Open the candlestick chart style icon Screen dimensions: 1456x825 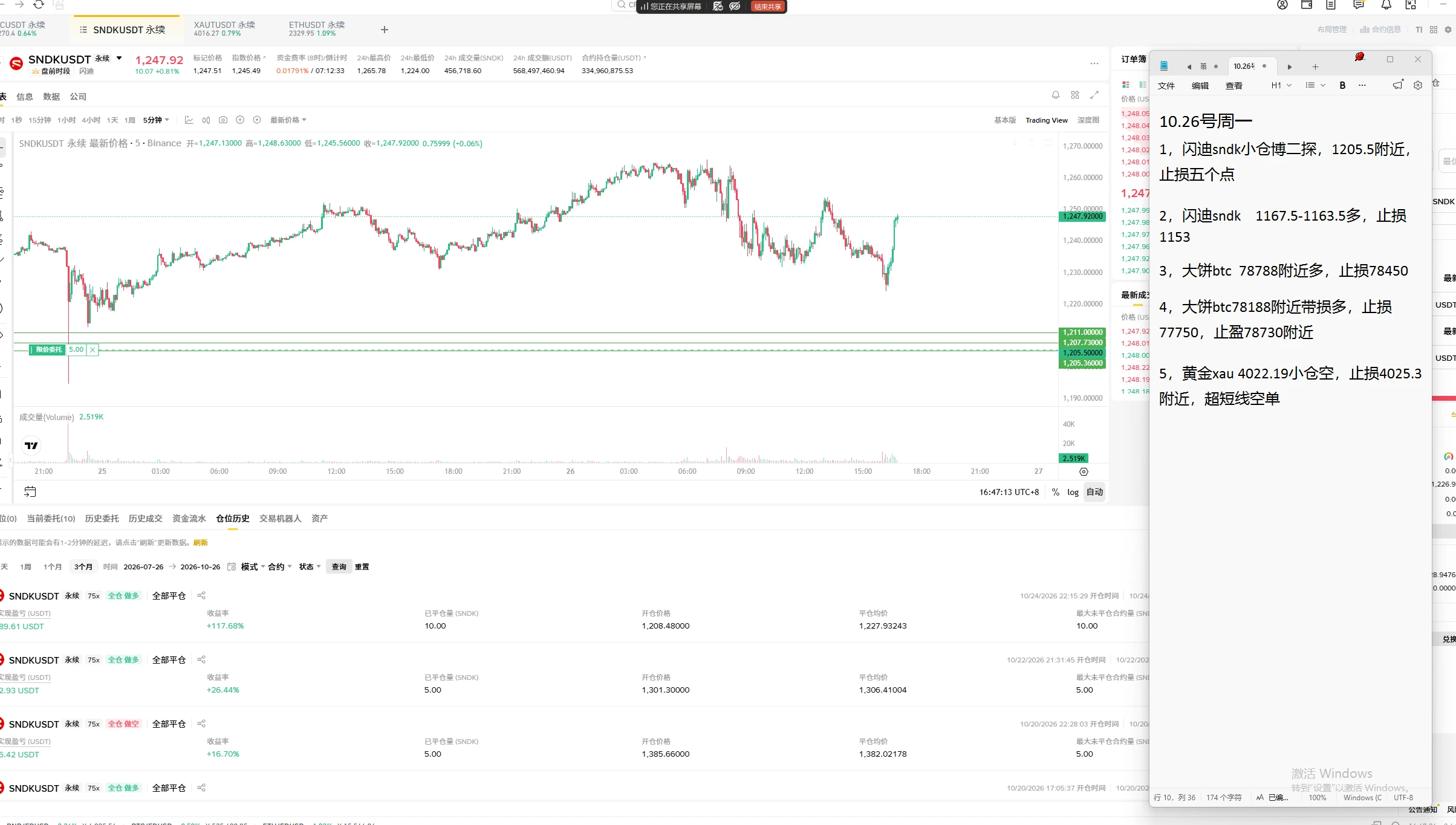[x=206, y=120]
